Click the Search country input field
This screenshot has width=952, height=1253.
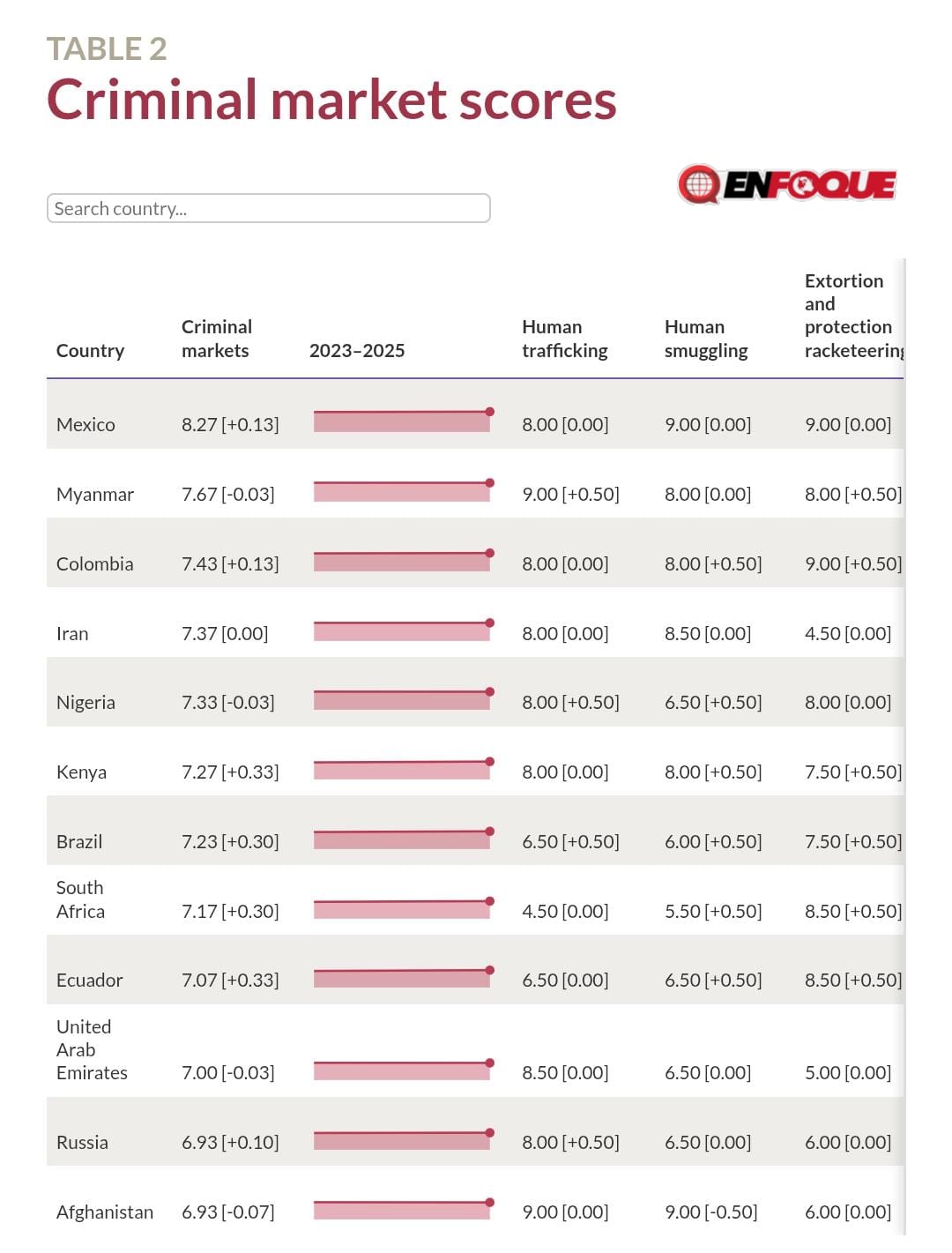tap(268, 209)
